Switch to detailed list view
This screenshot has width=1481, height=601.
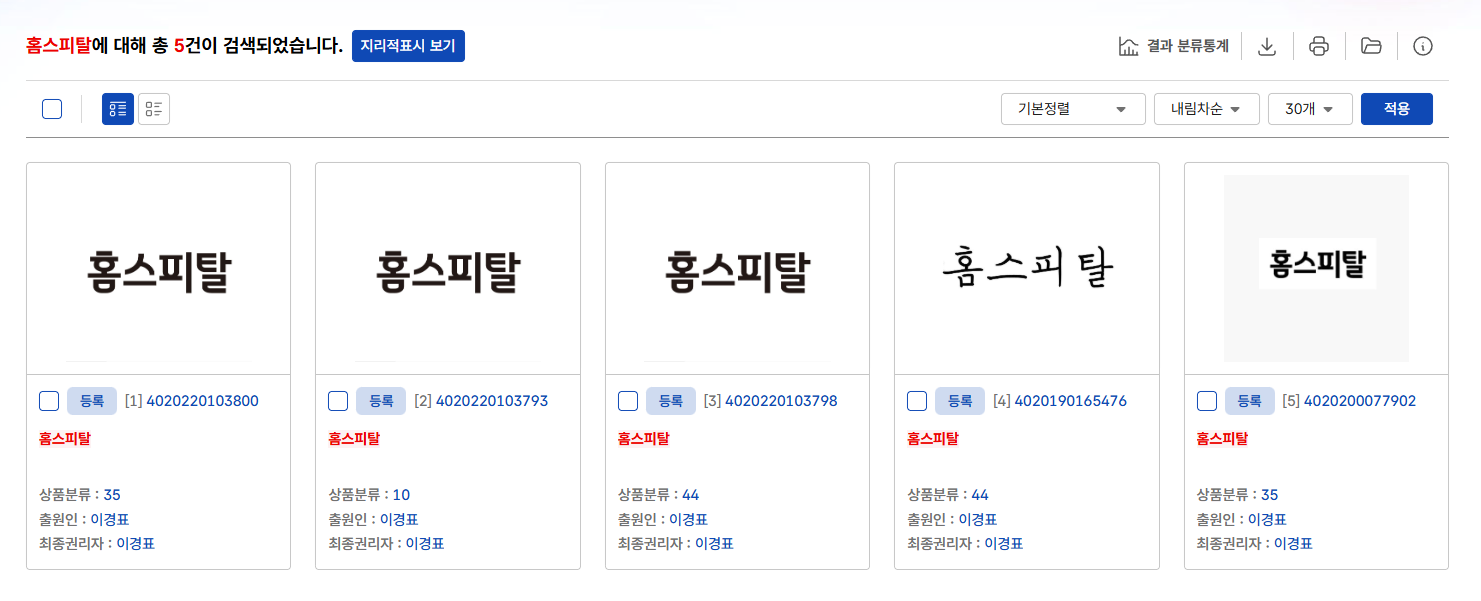[x=154, y=109]
